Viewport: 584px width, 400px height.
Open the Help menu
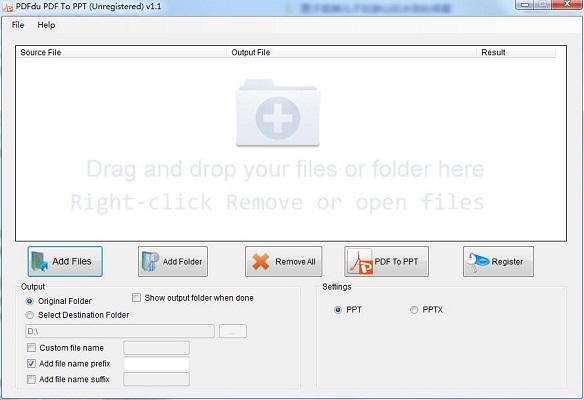[46, 25]
